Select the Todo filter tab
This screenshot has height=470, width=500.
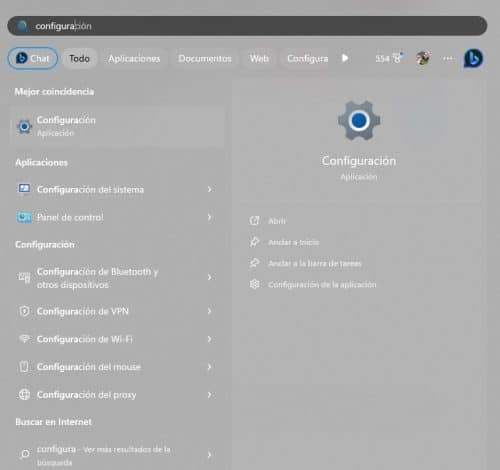(79, 58)
